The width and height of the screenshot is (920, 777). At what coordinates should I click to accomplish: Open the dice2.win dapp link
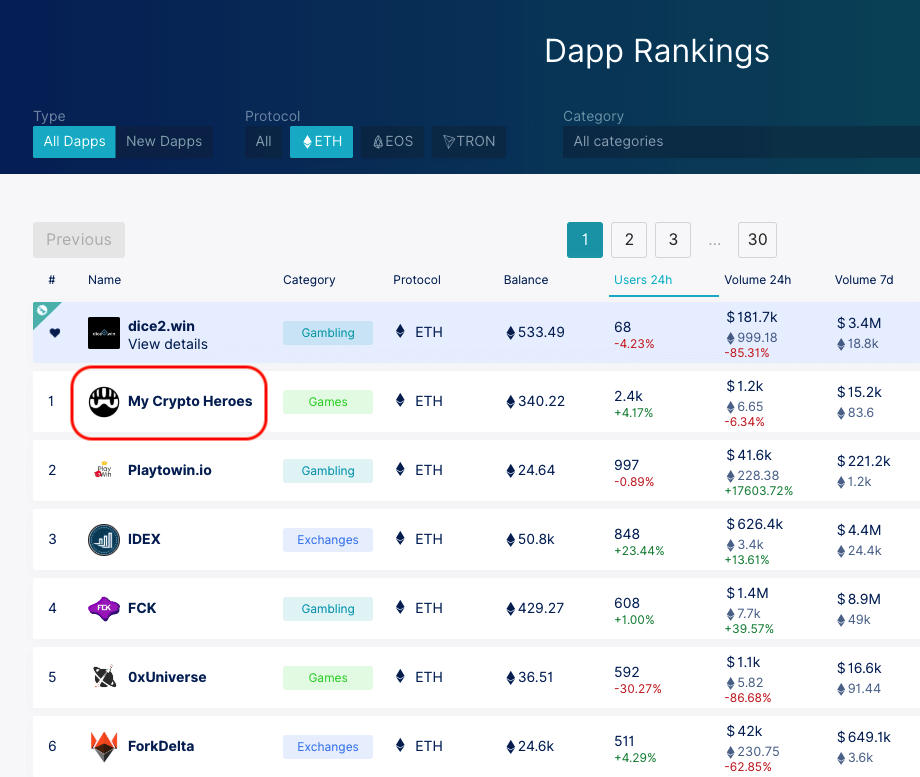tap(161, 326)
